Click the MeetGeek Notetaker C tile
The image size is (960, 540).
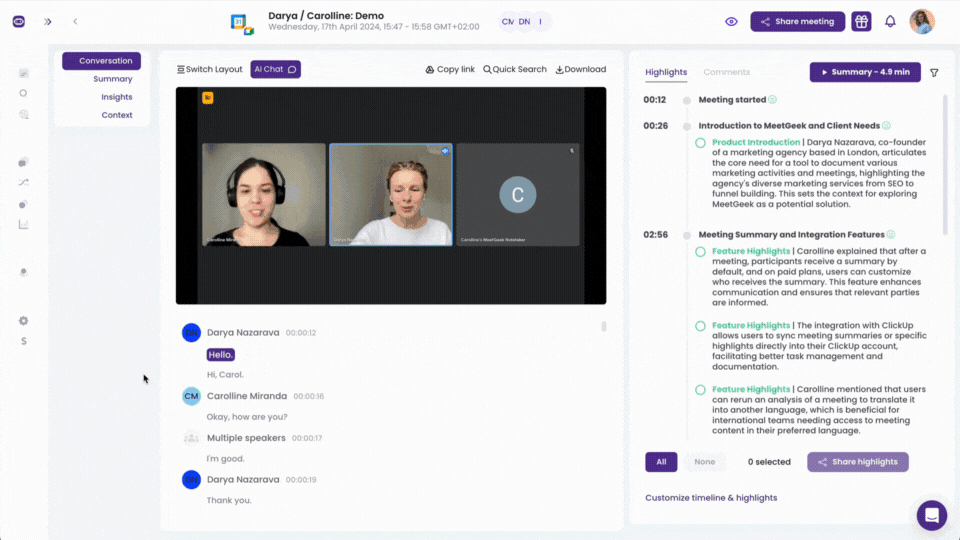click(x=518, y=195)
